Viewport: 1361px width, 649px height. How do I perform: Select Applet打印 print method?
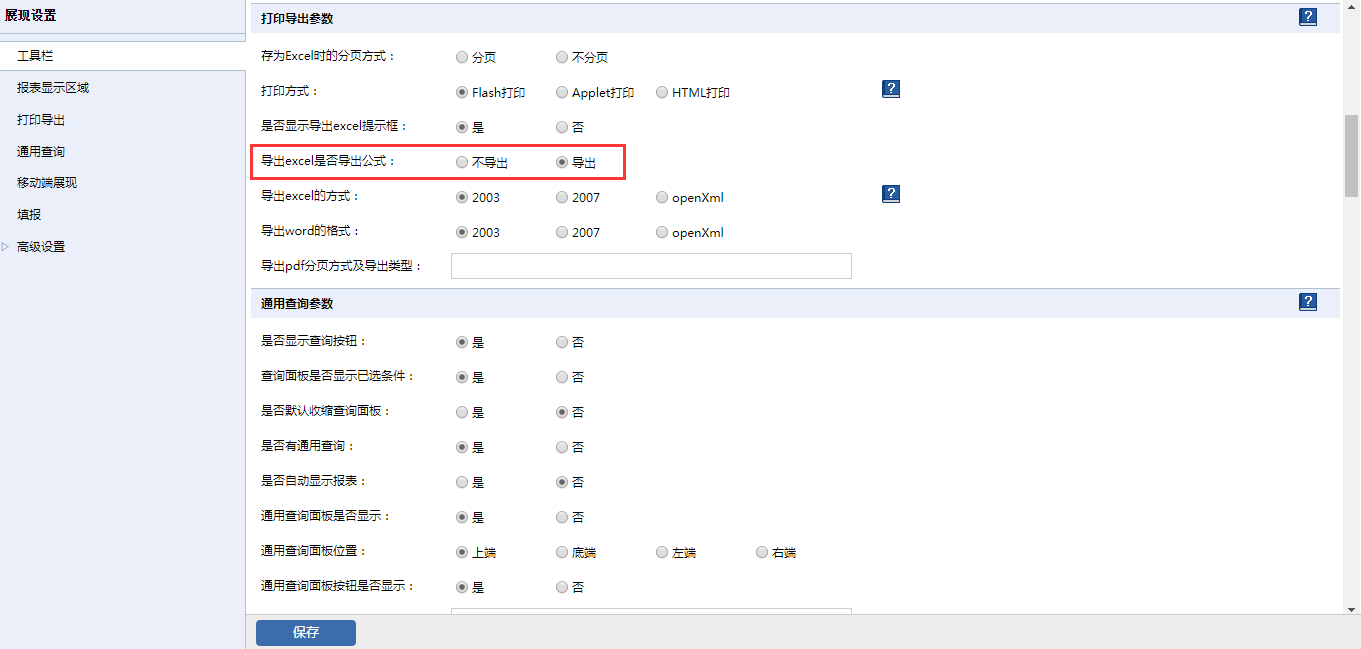562,92
